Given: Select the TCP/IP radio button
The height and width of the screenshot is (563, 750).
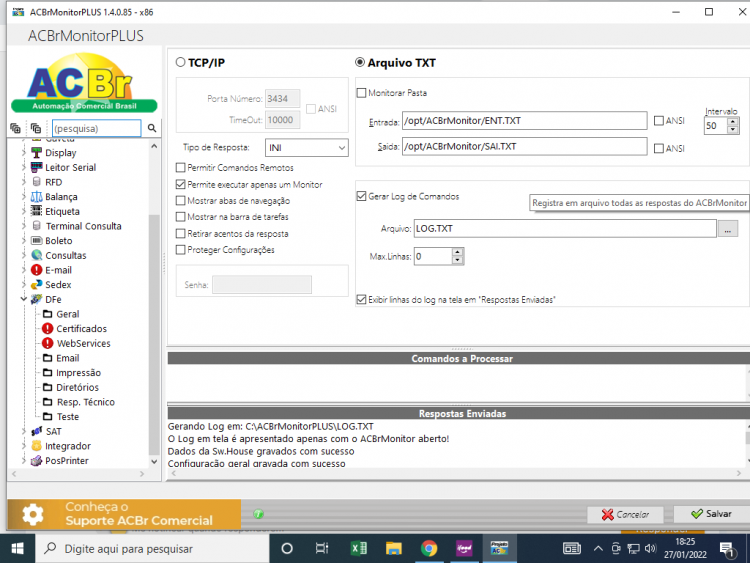Looking at the screenshot, I should click(x=180, y=62).
